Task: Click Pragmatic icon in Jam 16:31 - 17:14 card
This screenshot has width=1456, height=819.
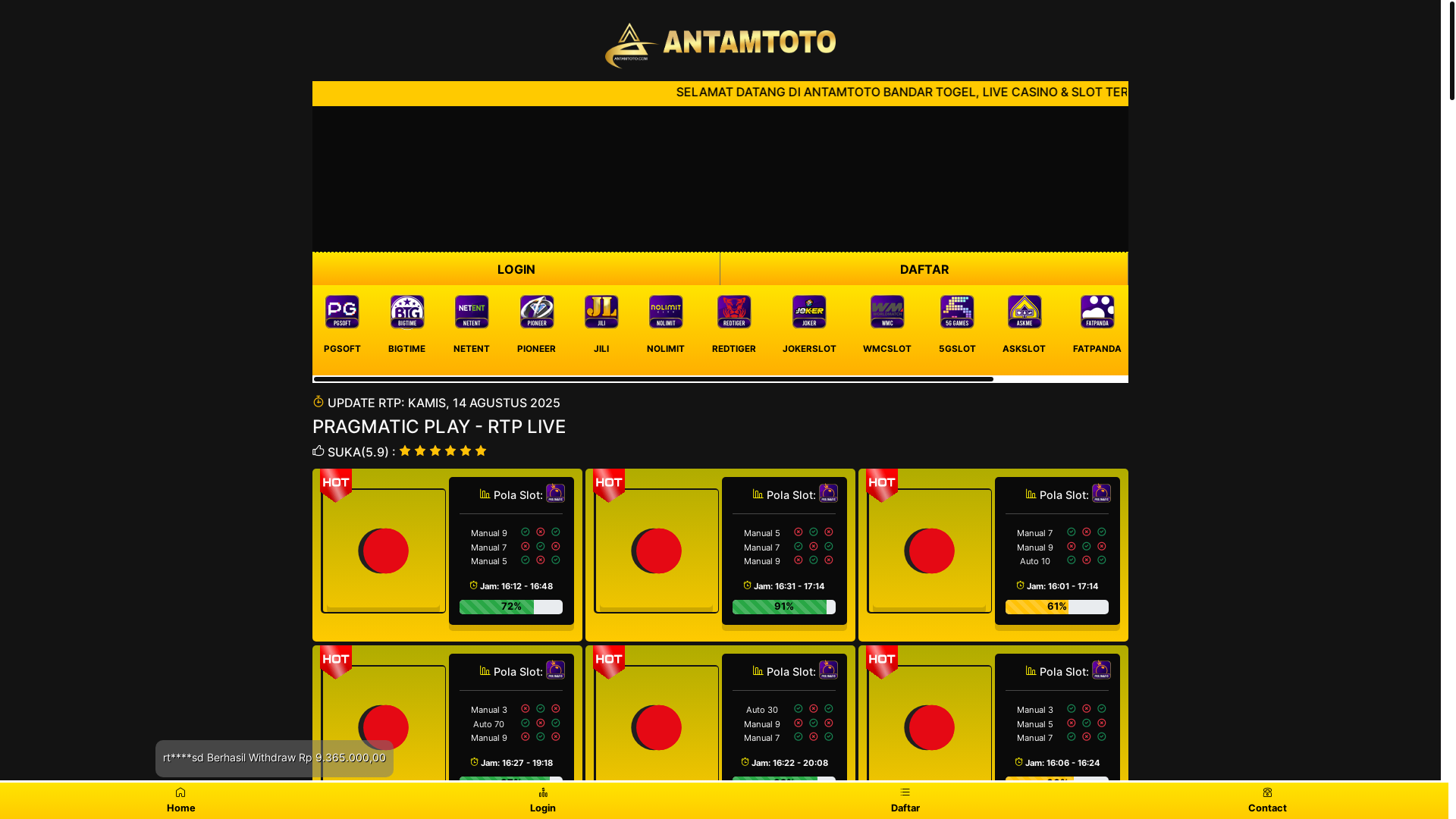Action: (828, 493)
